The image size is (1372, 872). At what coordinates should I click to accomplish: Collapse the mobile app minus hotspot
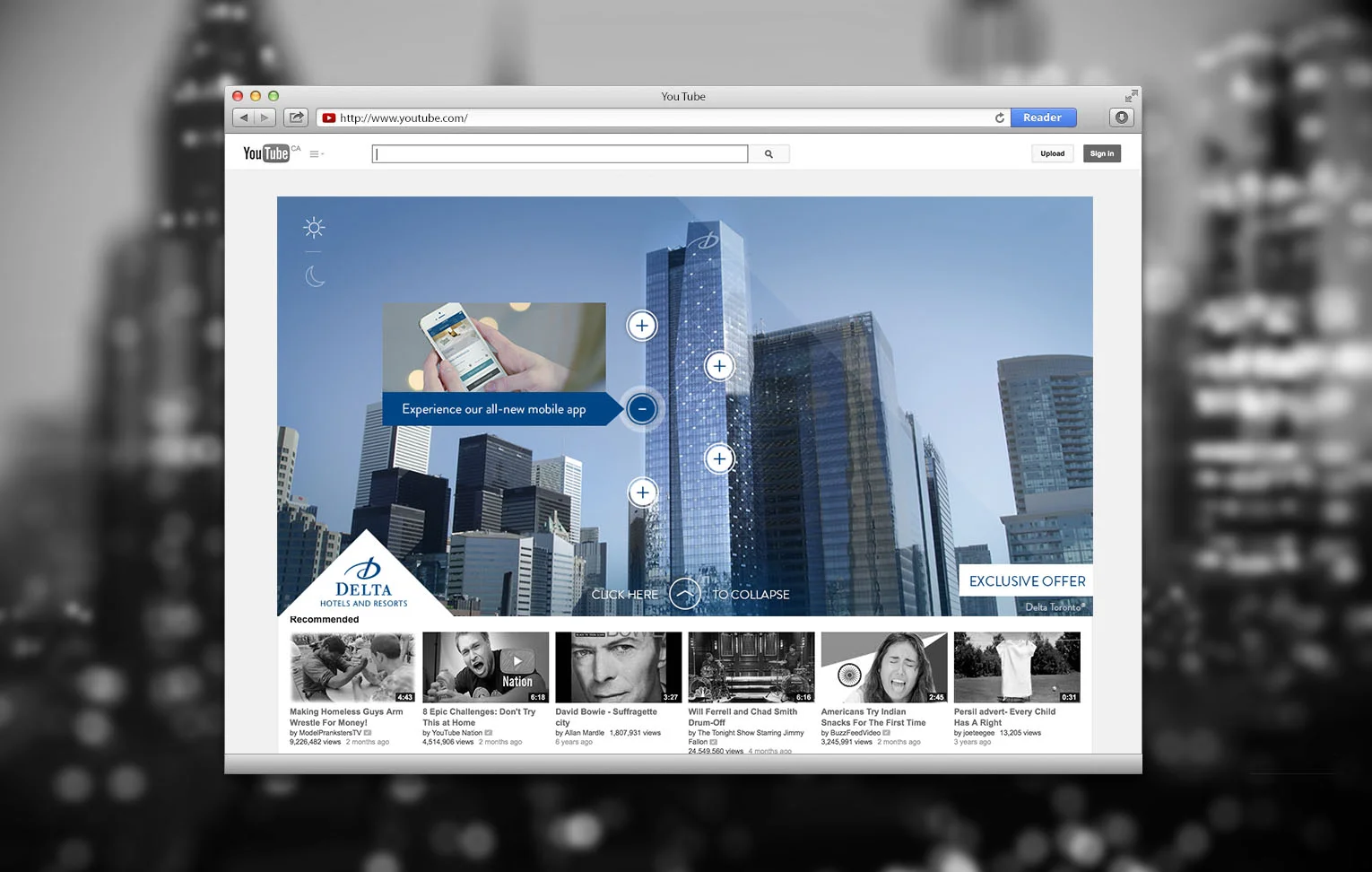click(x=642, y=409)
